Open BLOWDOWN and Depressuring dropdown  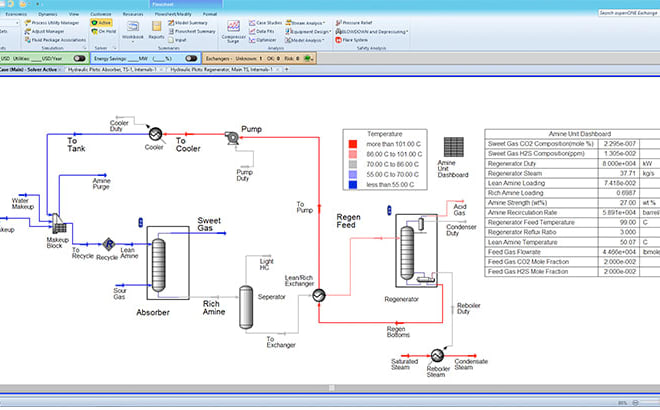point(372,32)
